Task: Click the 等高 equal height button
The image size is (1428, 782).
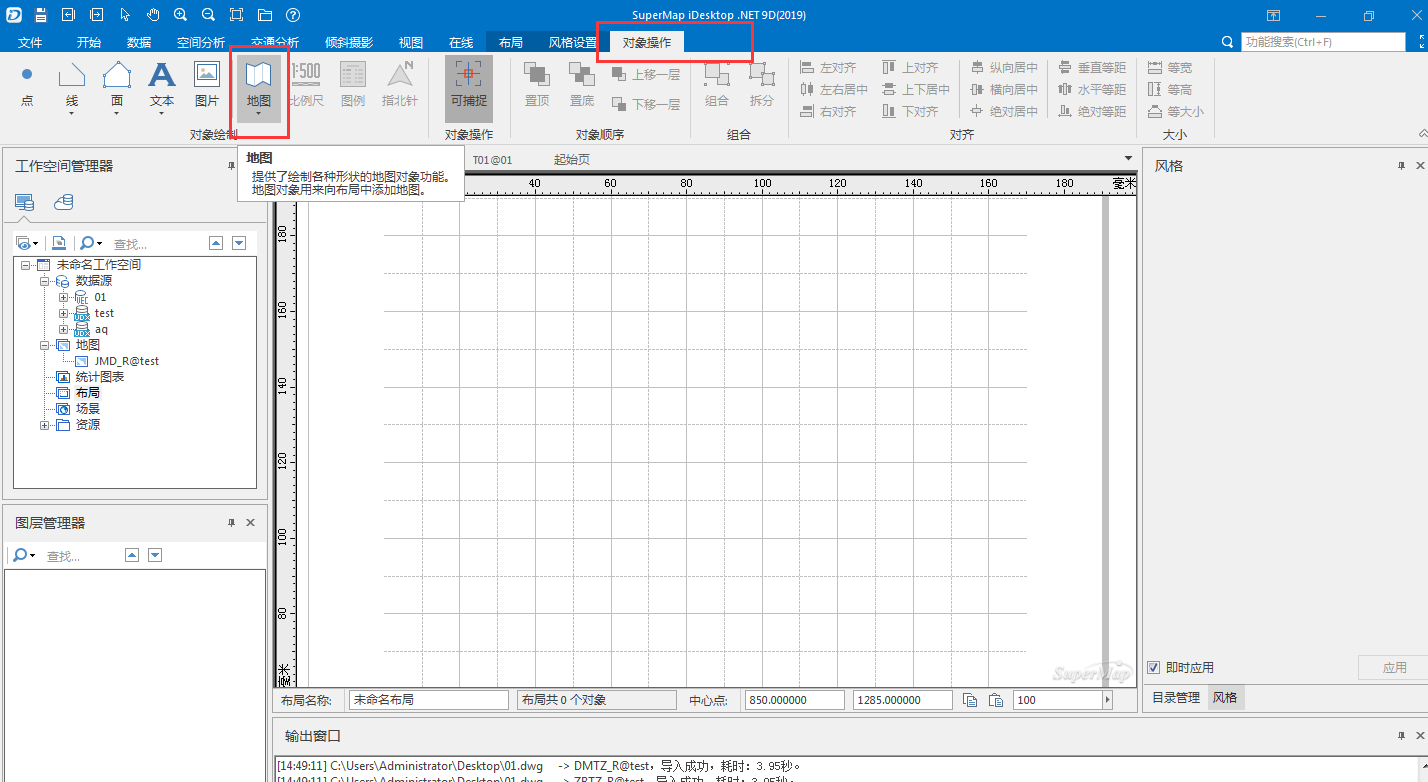Action: tap(1170, 89)
